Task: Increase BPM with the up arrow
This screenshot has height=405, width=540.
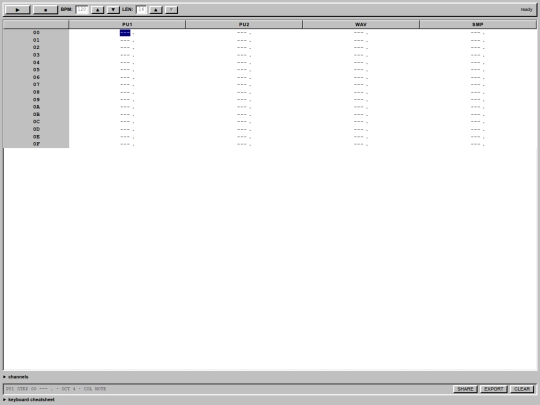Action: 98,10
